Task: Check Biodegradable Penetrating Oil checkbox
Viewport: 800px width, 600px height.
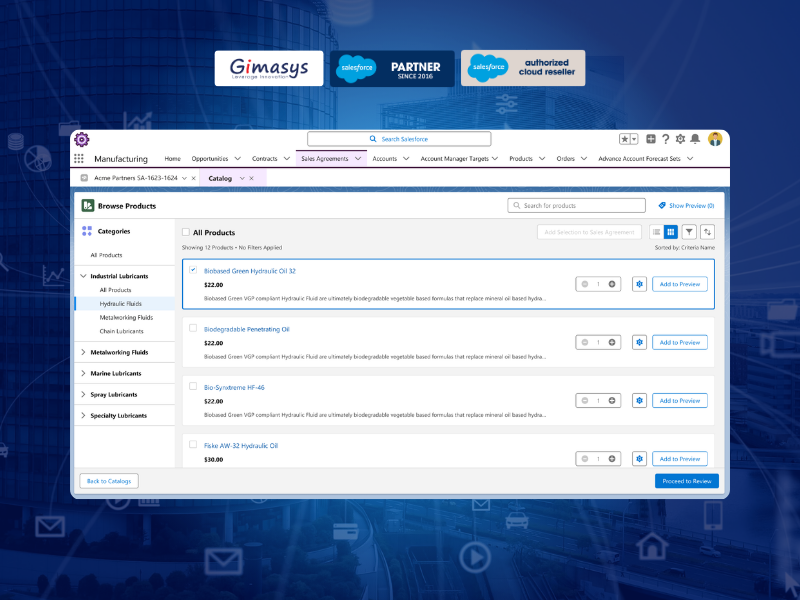Action: [193, 328]
